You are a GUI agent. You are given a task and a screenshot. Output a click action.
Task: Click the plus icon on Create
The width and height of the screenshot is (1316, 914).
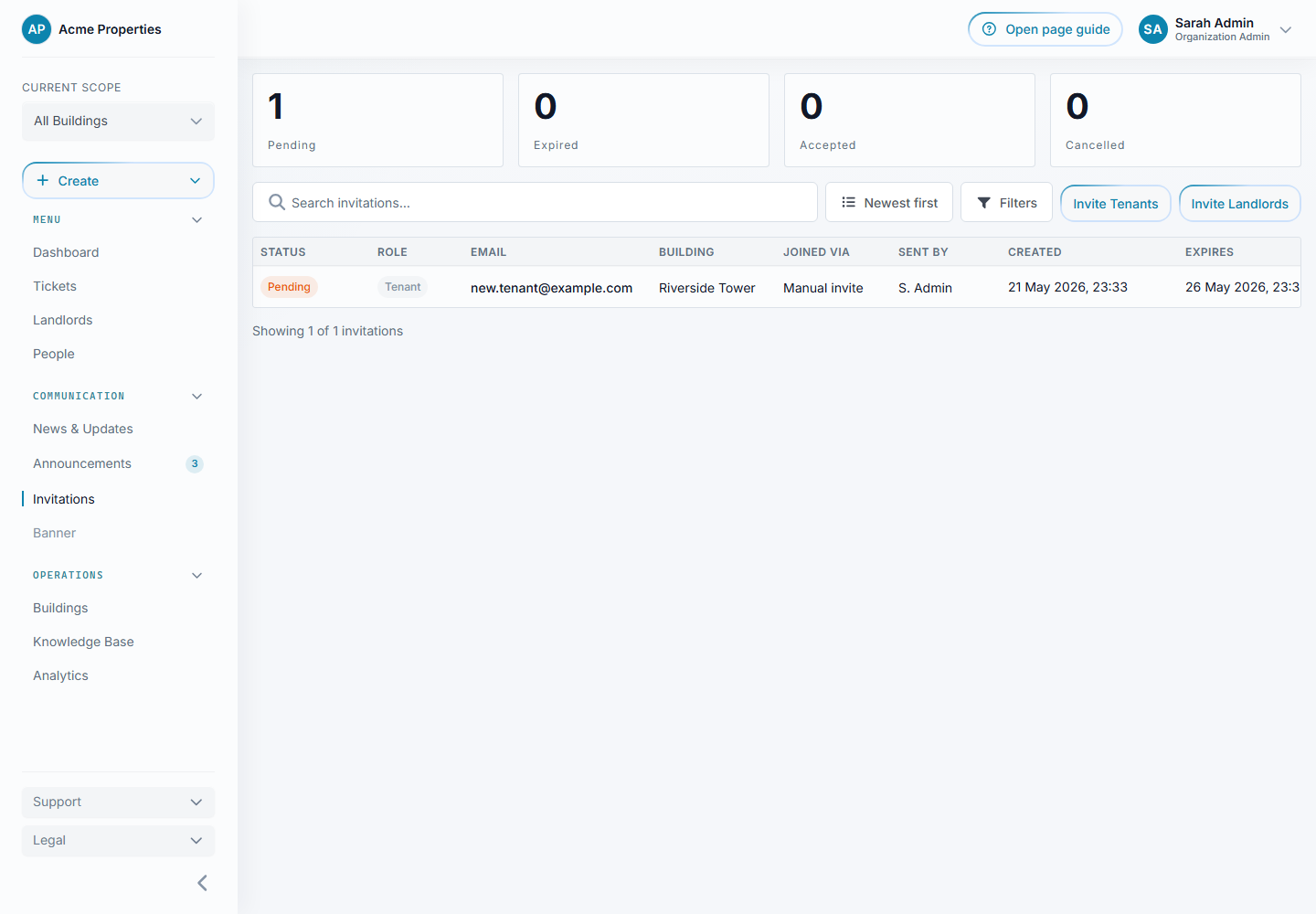pos(42,180)
